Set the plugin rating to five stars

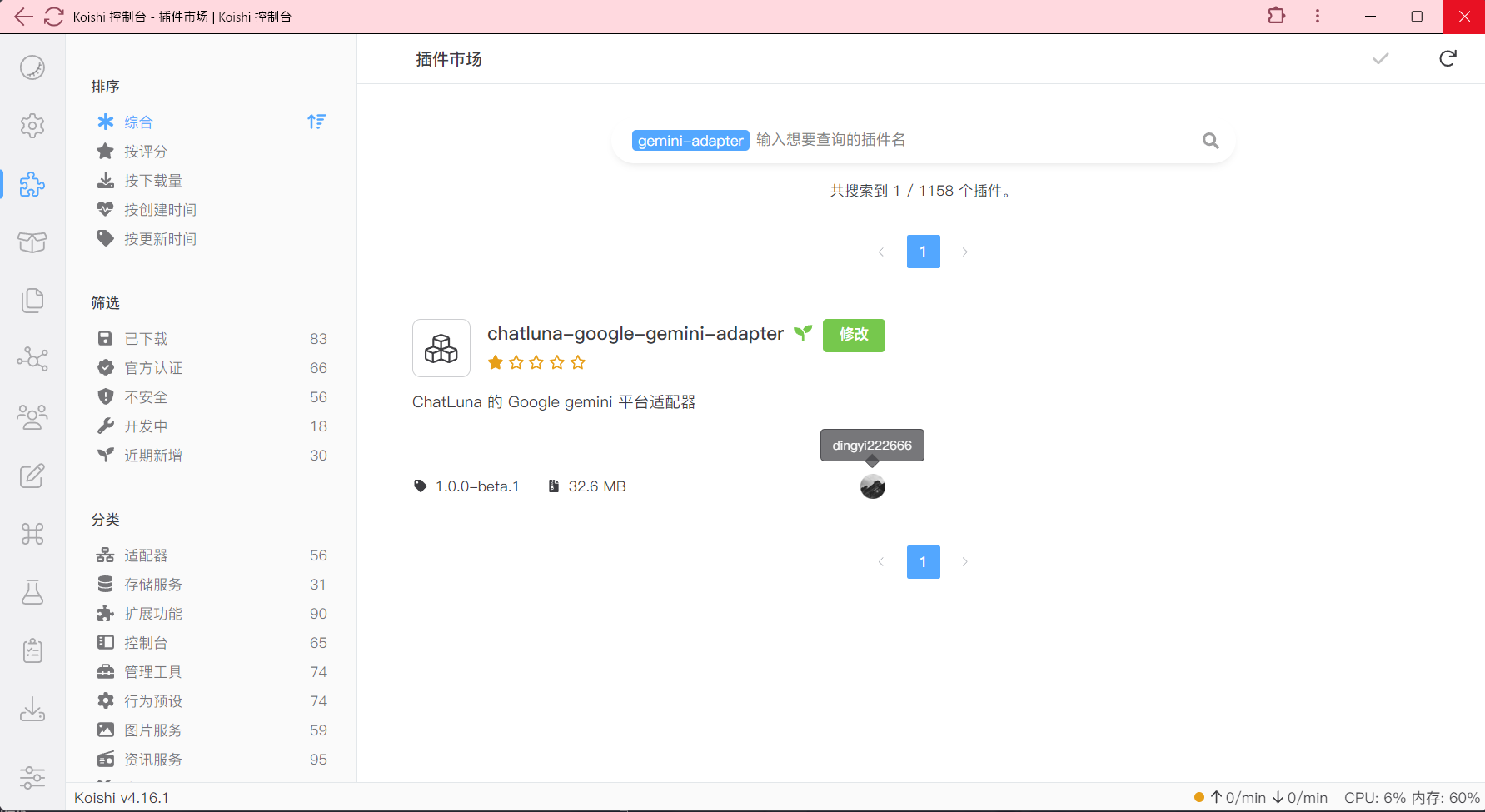click(578, 362)
